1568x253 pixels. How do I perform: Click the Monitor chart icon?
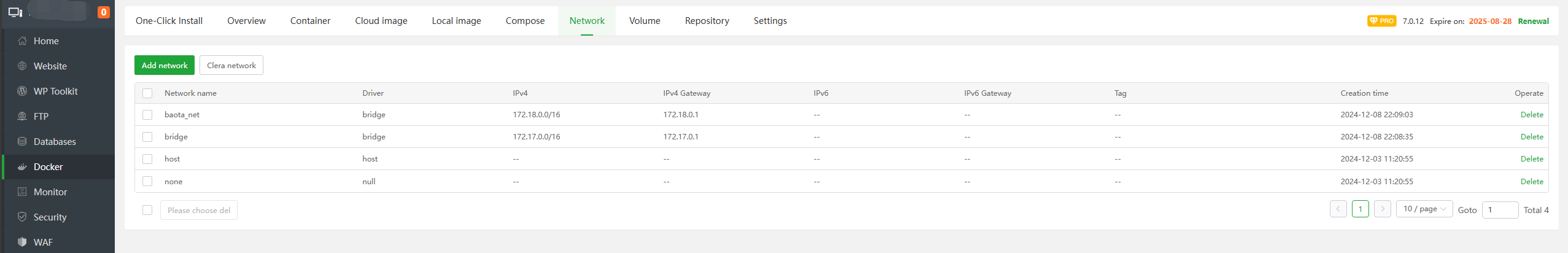22,192
